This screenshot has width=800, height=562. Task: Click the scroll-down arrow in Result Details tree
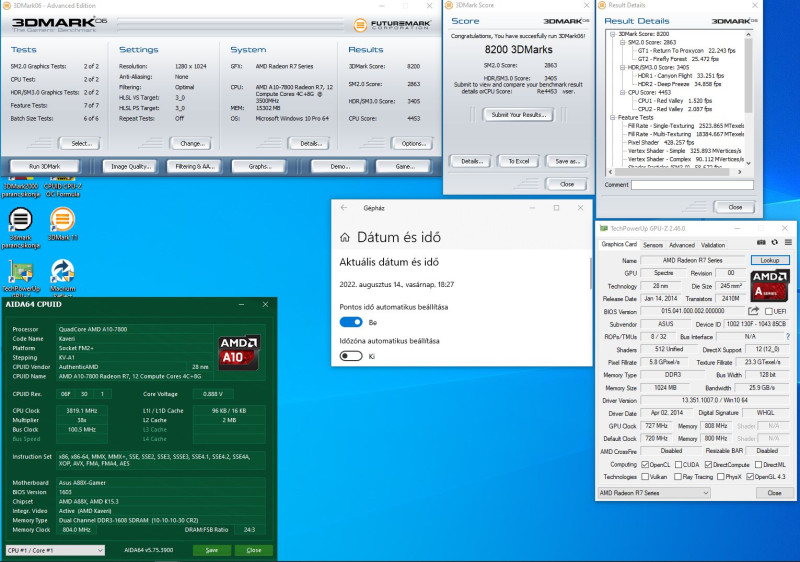pyautogui.click(x=748, y=163)
